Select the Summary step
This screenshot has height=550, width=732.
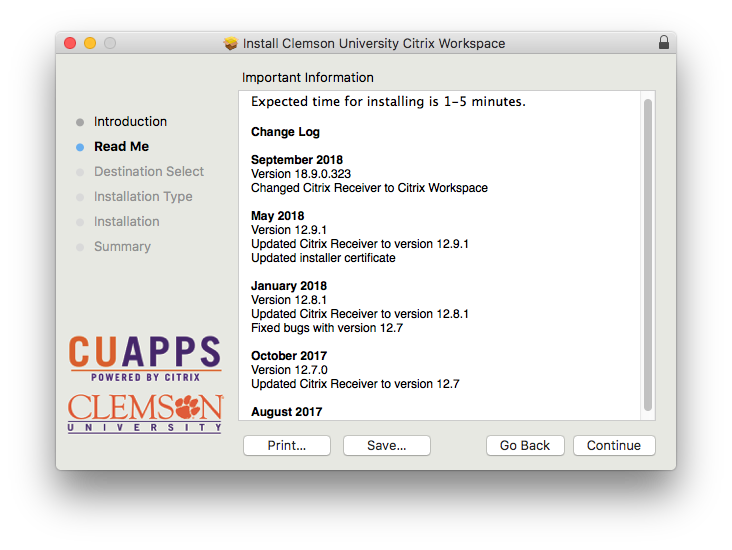122,247
